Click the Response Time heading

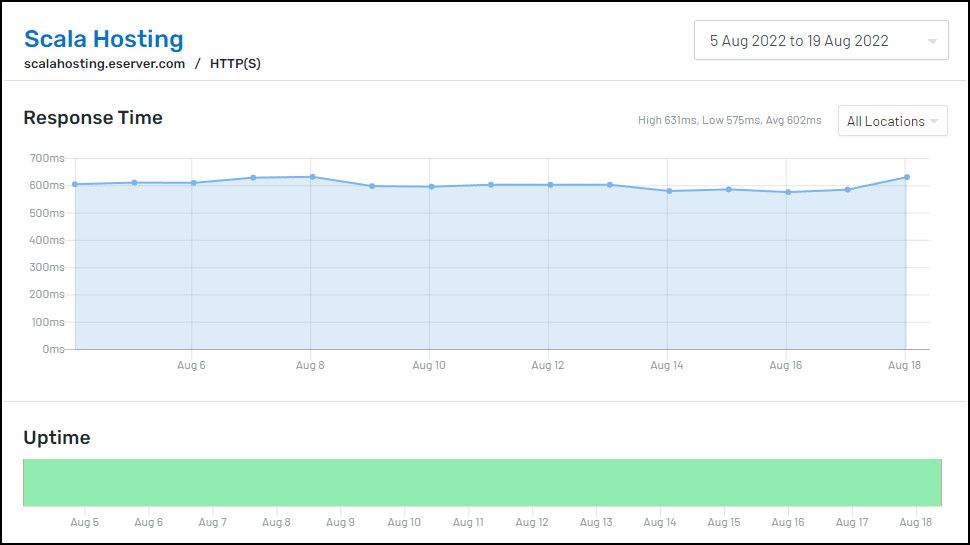coord(93,118)
